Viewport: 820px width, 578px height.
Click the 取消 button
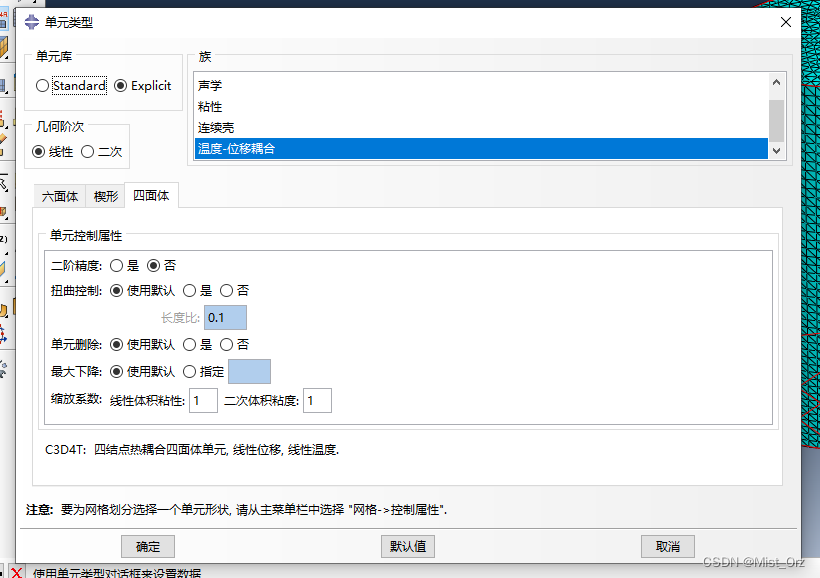(x=667, y=546)
